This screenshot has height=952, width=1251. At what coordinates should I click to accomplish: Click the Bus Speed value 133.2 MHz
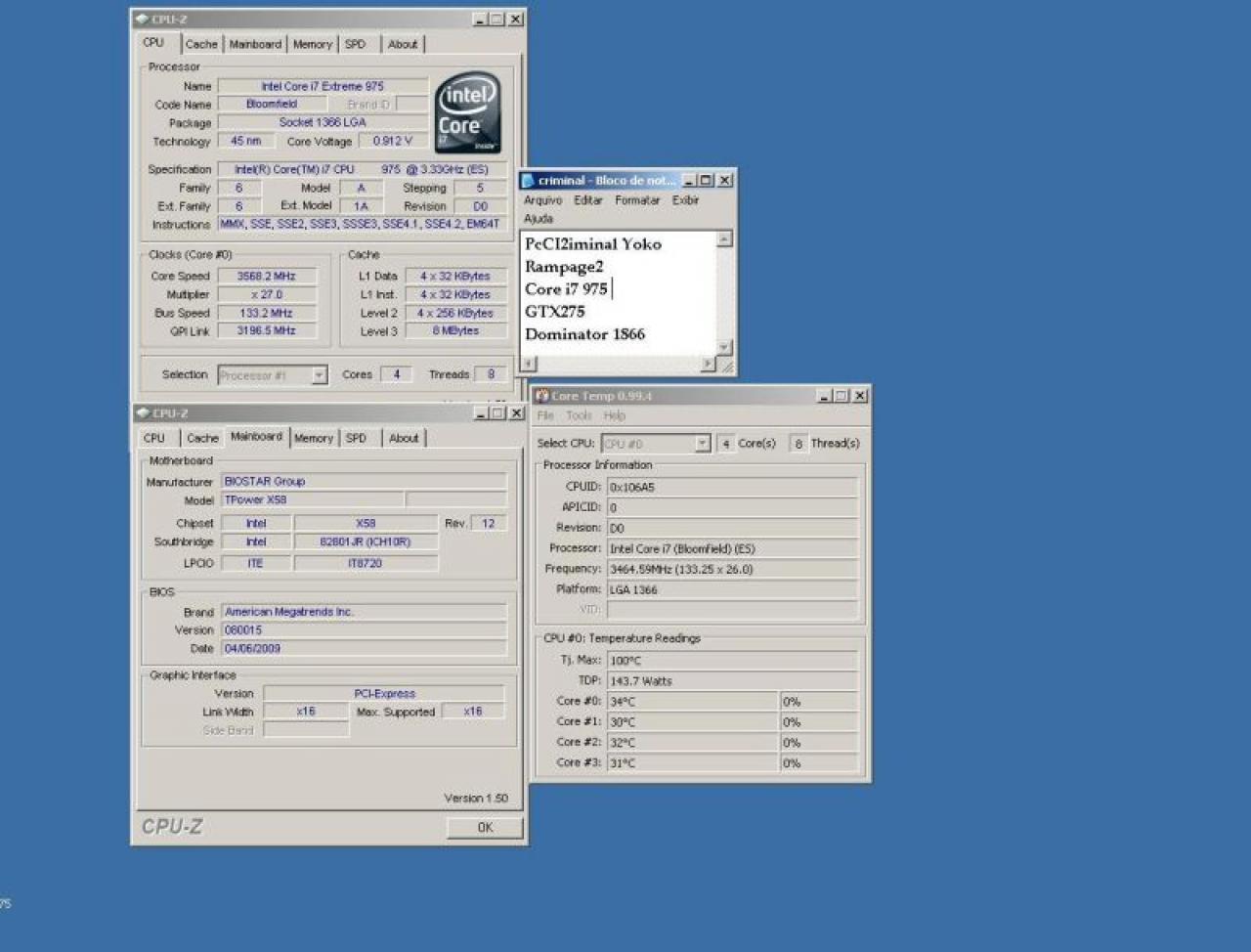(267, 313)
